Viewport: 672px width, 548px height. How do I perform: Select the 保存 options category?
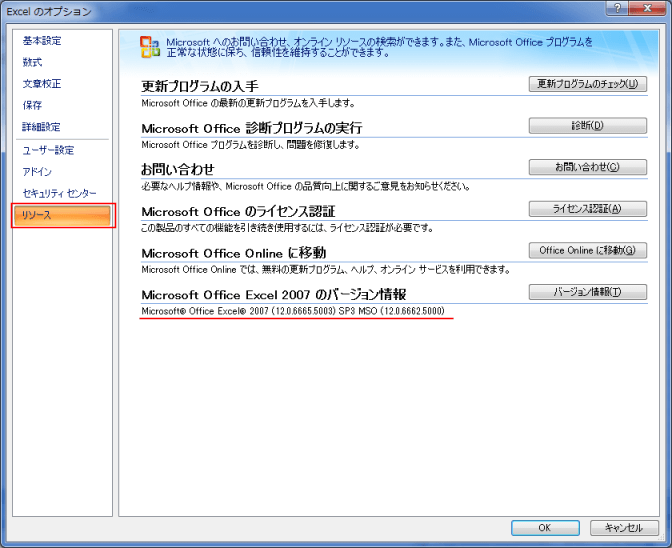(32, 105)
